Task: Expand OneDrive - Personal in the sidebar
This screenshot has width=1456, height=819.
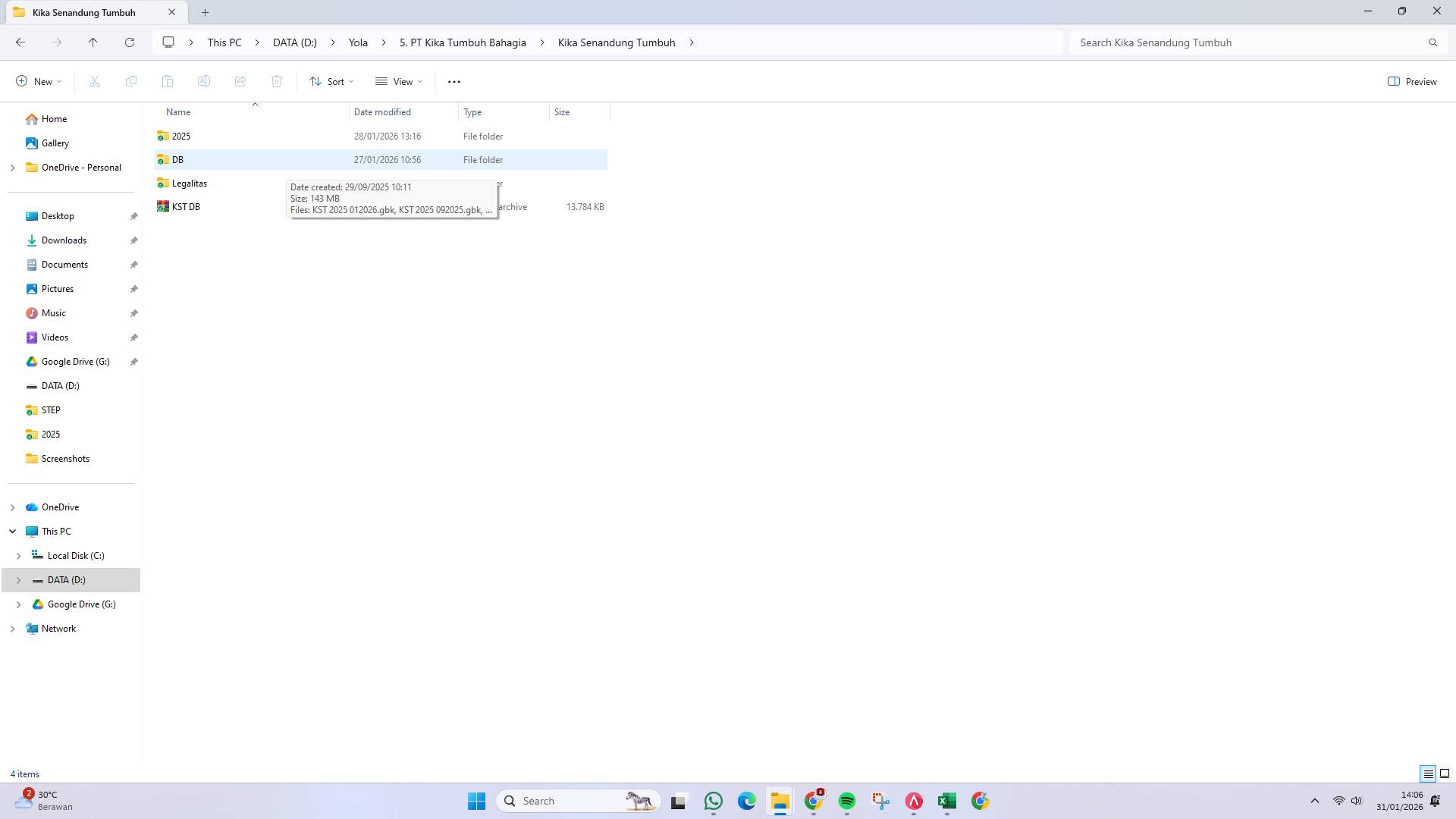Action: (11, 168)
